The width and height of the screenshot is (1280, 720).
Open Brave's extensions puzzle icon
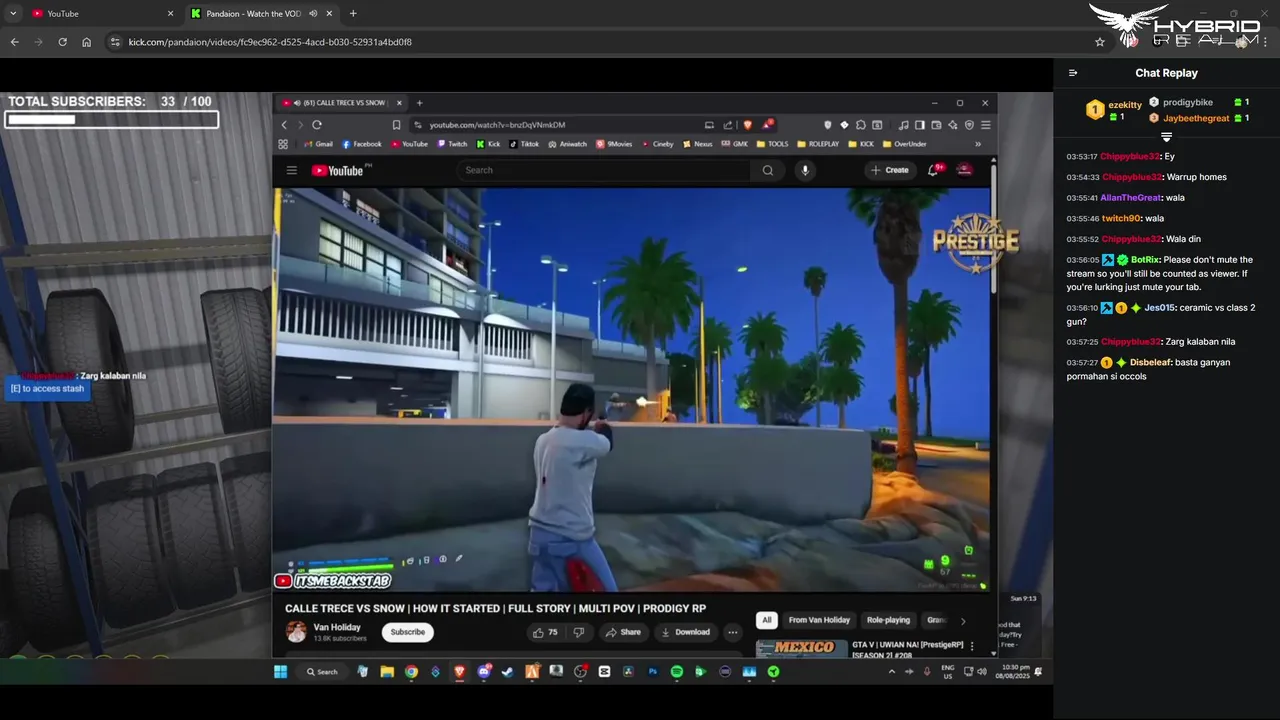tap(861, 125)
